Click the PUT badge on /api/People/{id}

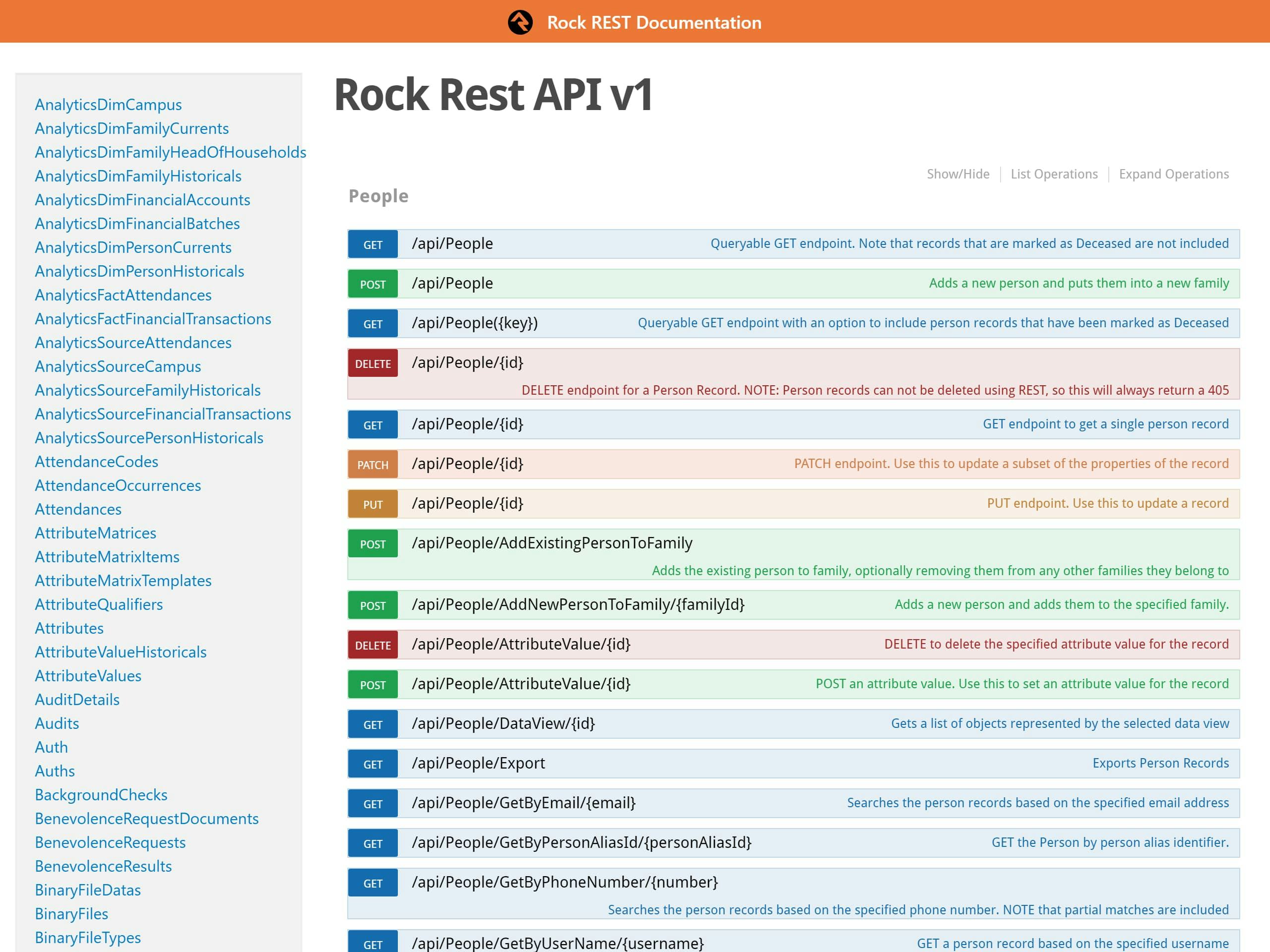click(372, 504)
